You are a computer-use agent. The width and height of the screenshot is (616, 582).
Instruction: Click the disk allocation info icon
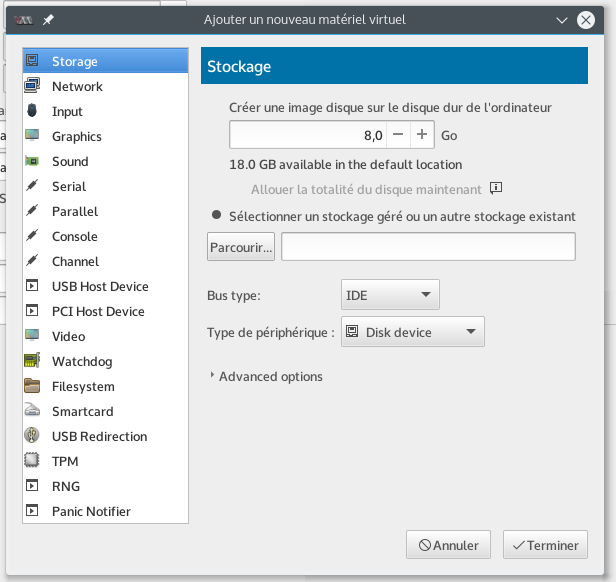coord(496,188)
